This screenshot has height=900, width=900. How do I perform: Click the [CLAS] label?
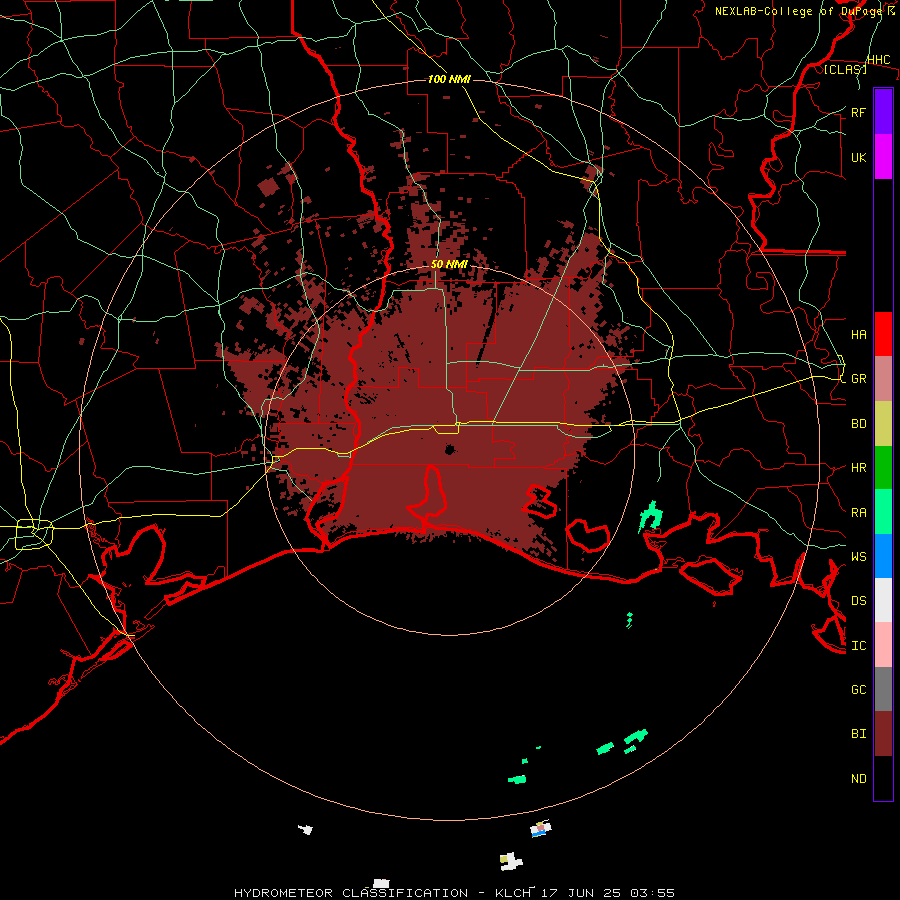[845, 69]
